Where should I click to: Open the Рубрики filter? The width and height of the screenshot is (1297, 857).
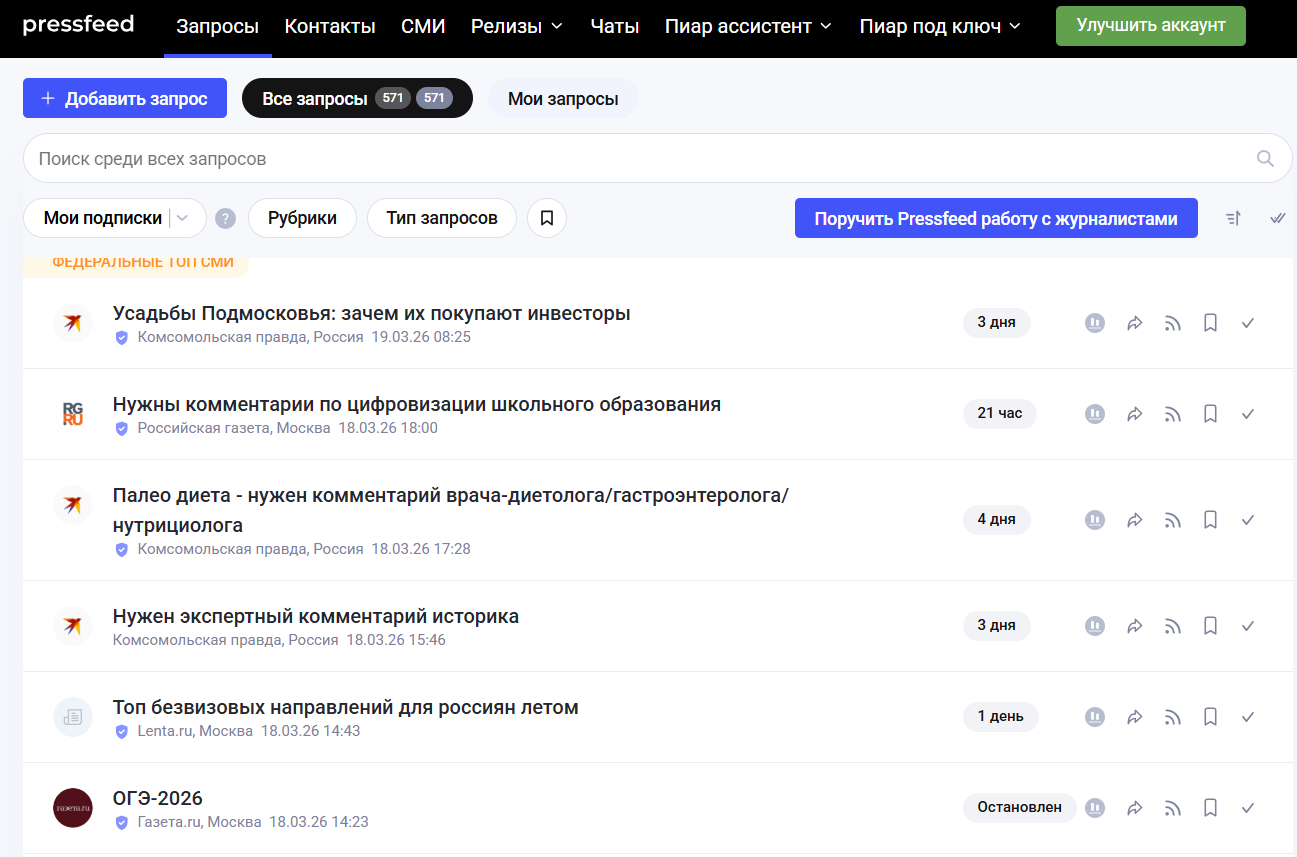[302, 218]
